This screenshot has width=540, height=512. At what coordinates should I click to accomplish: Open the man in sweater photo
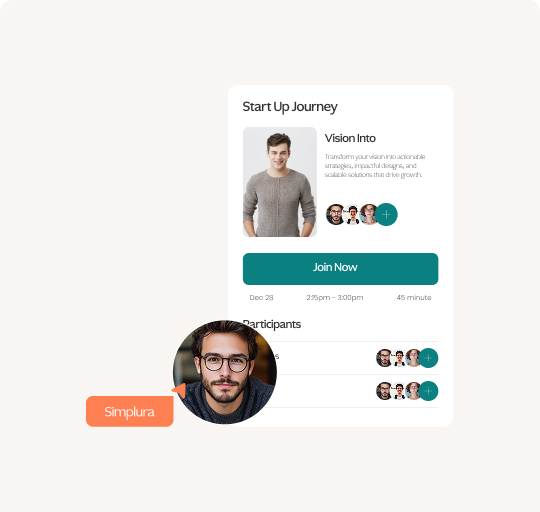[x=280, y=182]
